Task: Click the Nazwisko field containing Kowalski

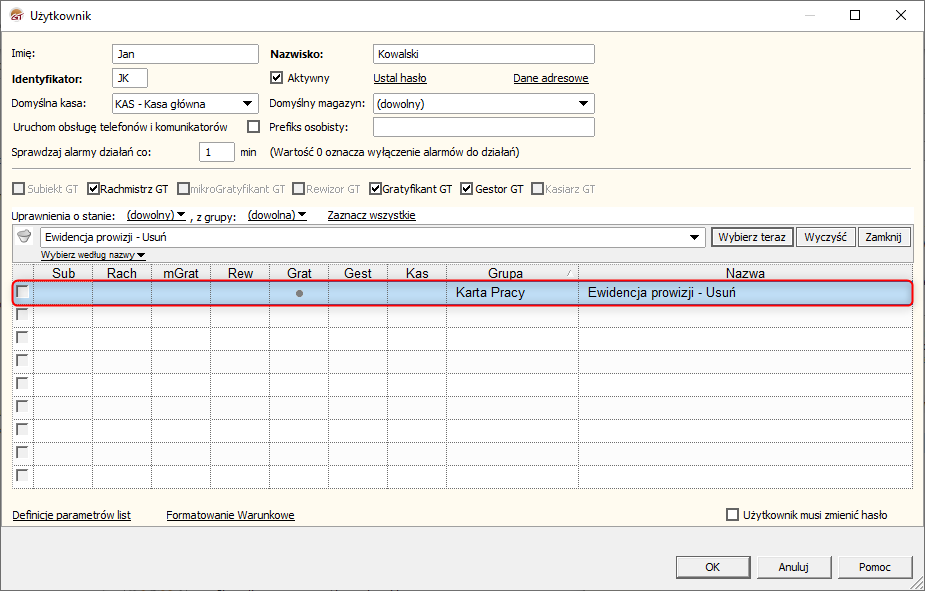Action: 484,54
